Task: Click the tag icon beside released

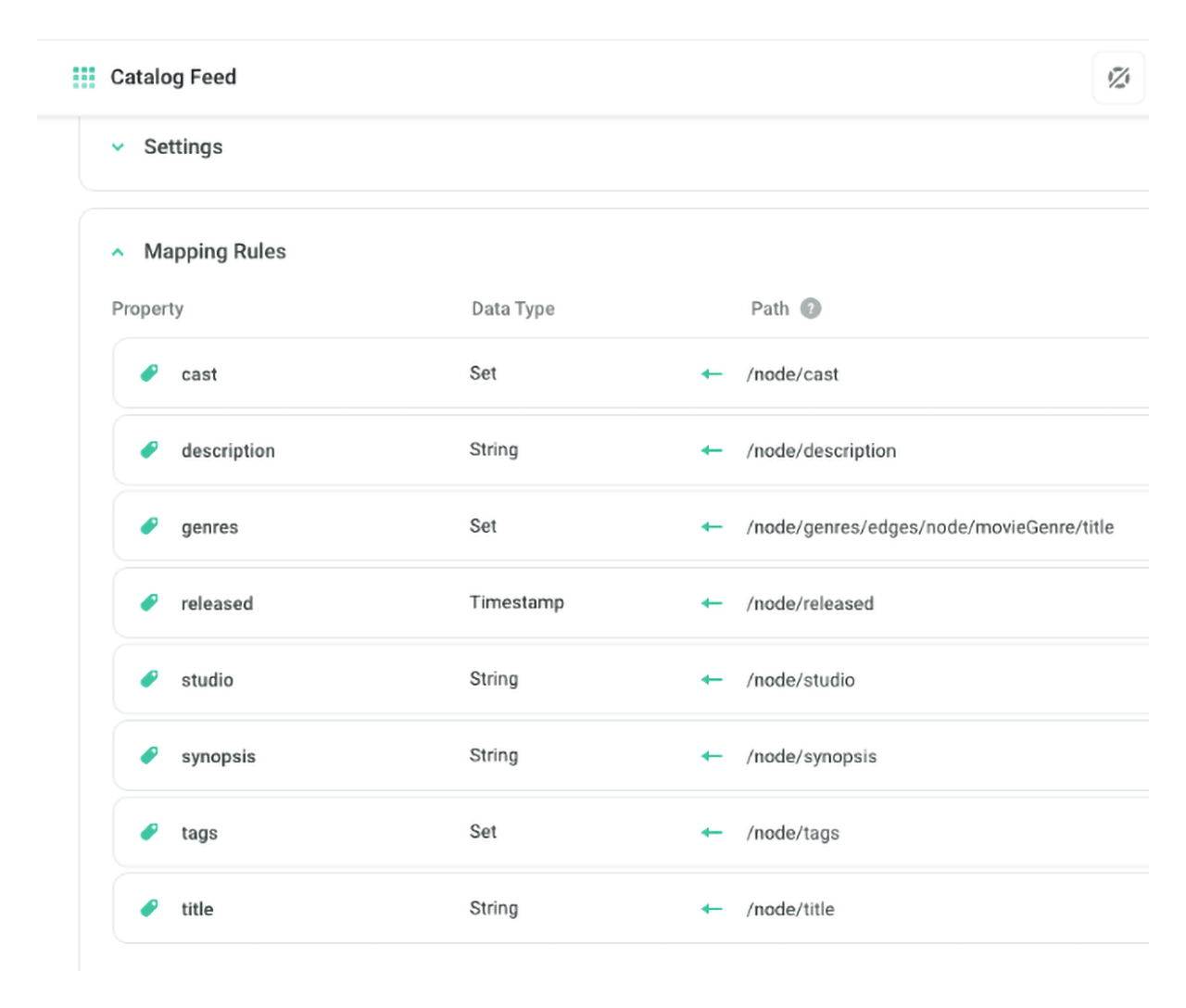Action: pyautogui.click(x=149, y=603)
